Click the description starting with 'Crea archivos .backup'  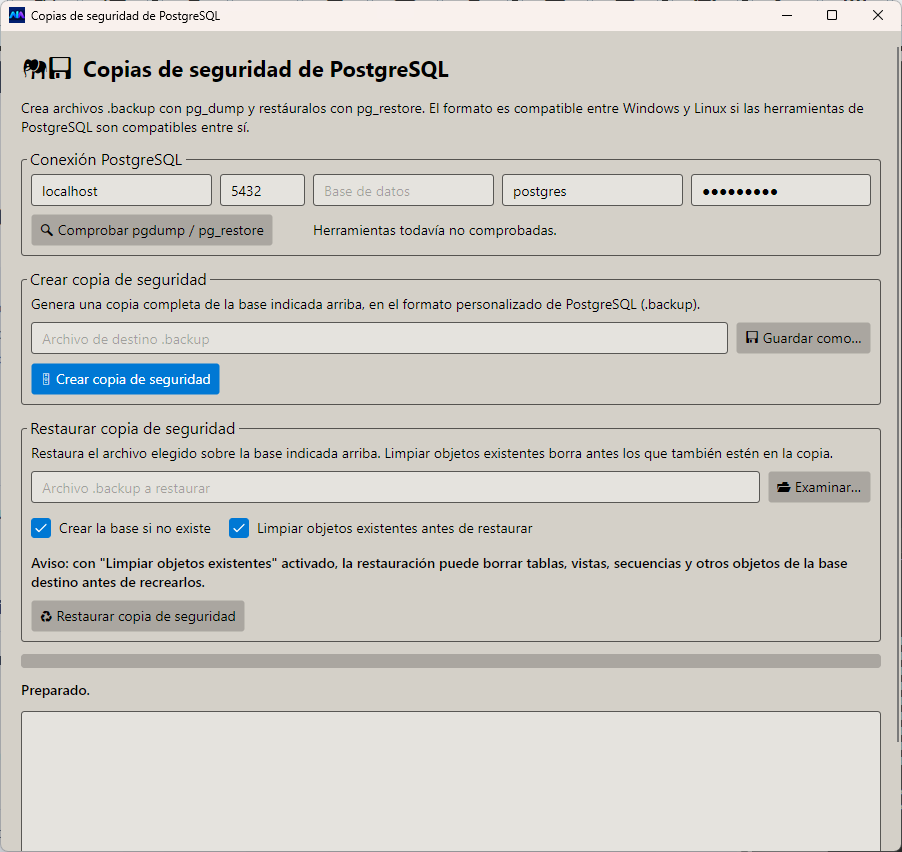tap(442, 117)
